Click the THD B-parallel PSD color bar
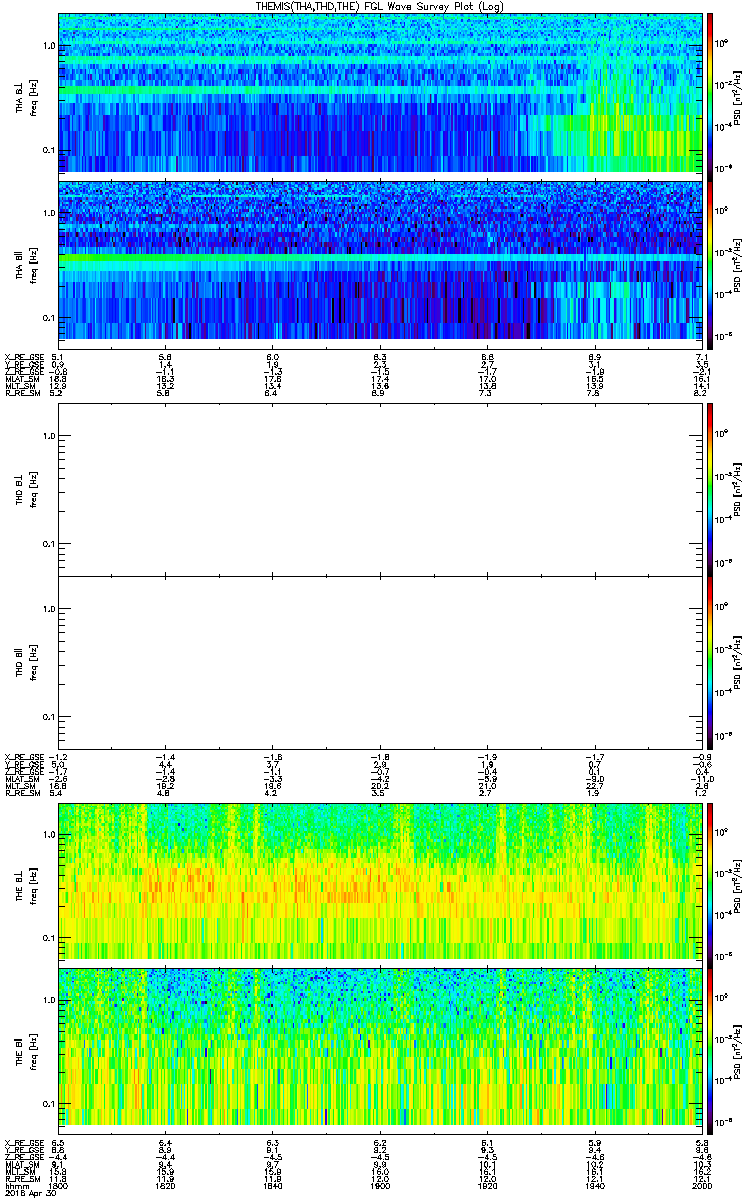The width and height of the screenshot is (750, 1200). 710,662
